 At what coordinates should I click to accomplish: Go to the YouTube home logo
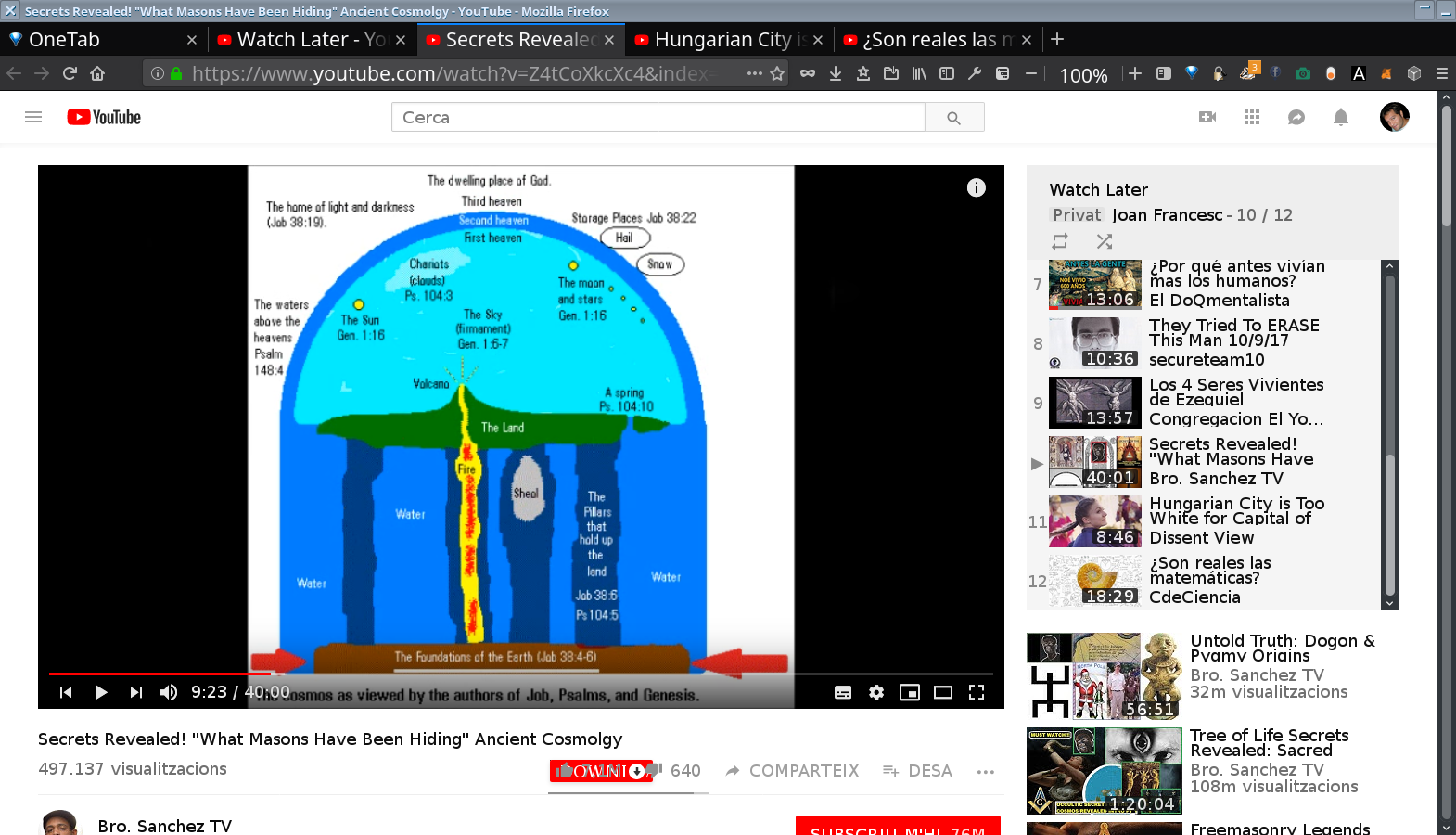[104, 117]
